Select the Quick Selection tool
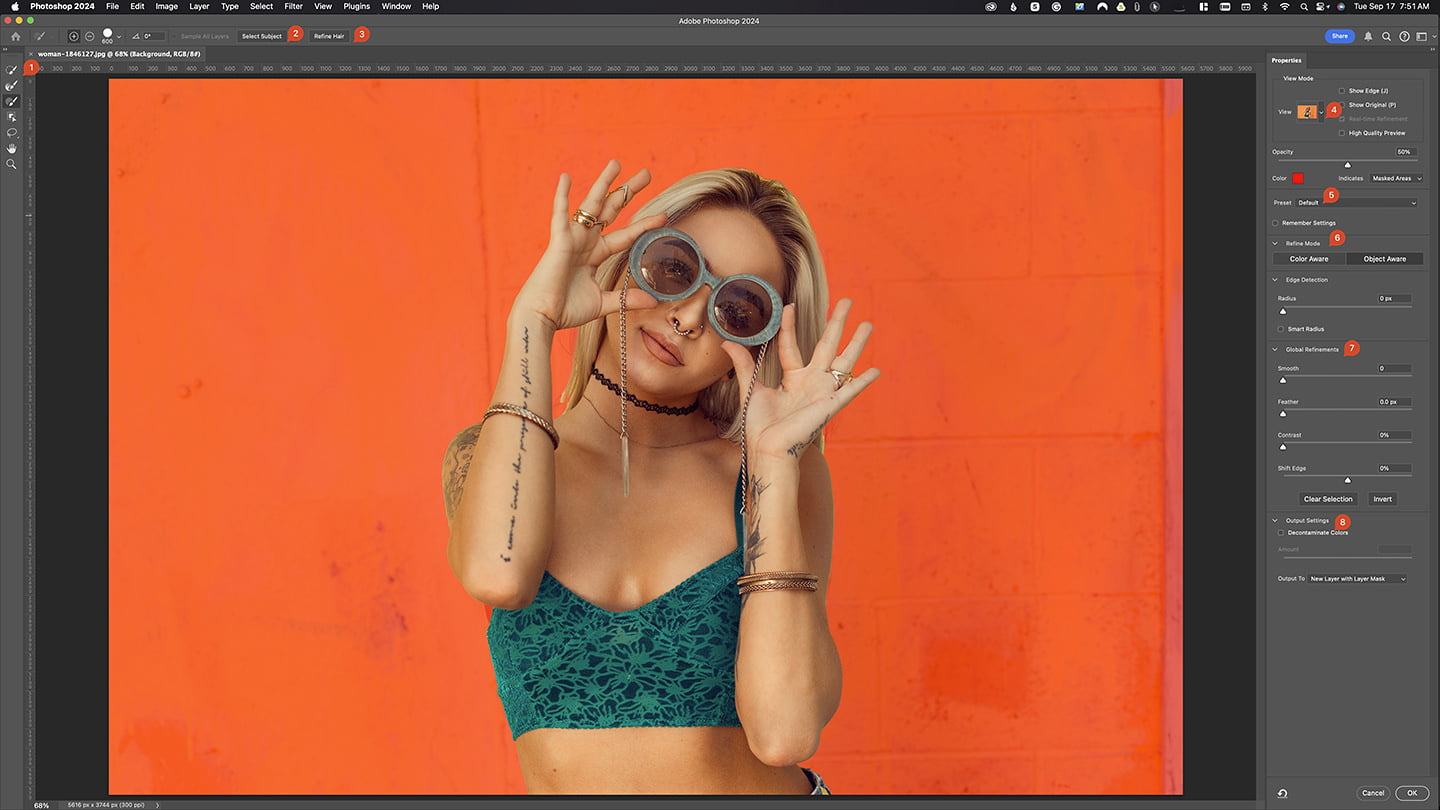 (12, 70)
